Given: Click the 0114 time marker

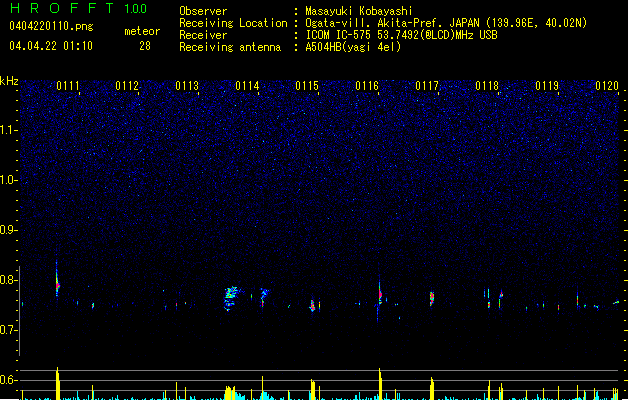Looking at the screenshot, I should pos(247,86).
